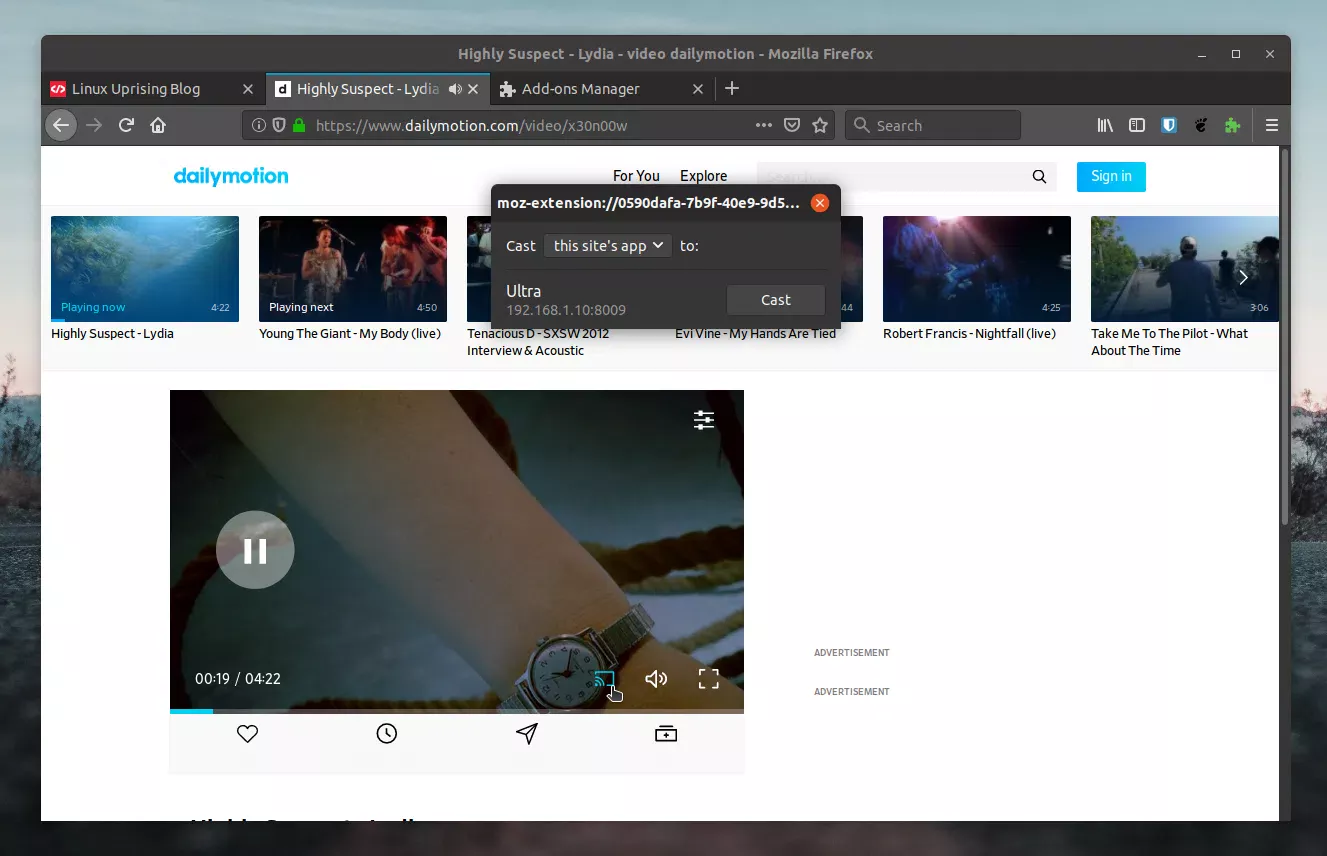Image resolution: width=1327 pixels, height=856 pixels.
Task: Mute the video with the volume icon
Action: coord(656,678)
